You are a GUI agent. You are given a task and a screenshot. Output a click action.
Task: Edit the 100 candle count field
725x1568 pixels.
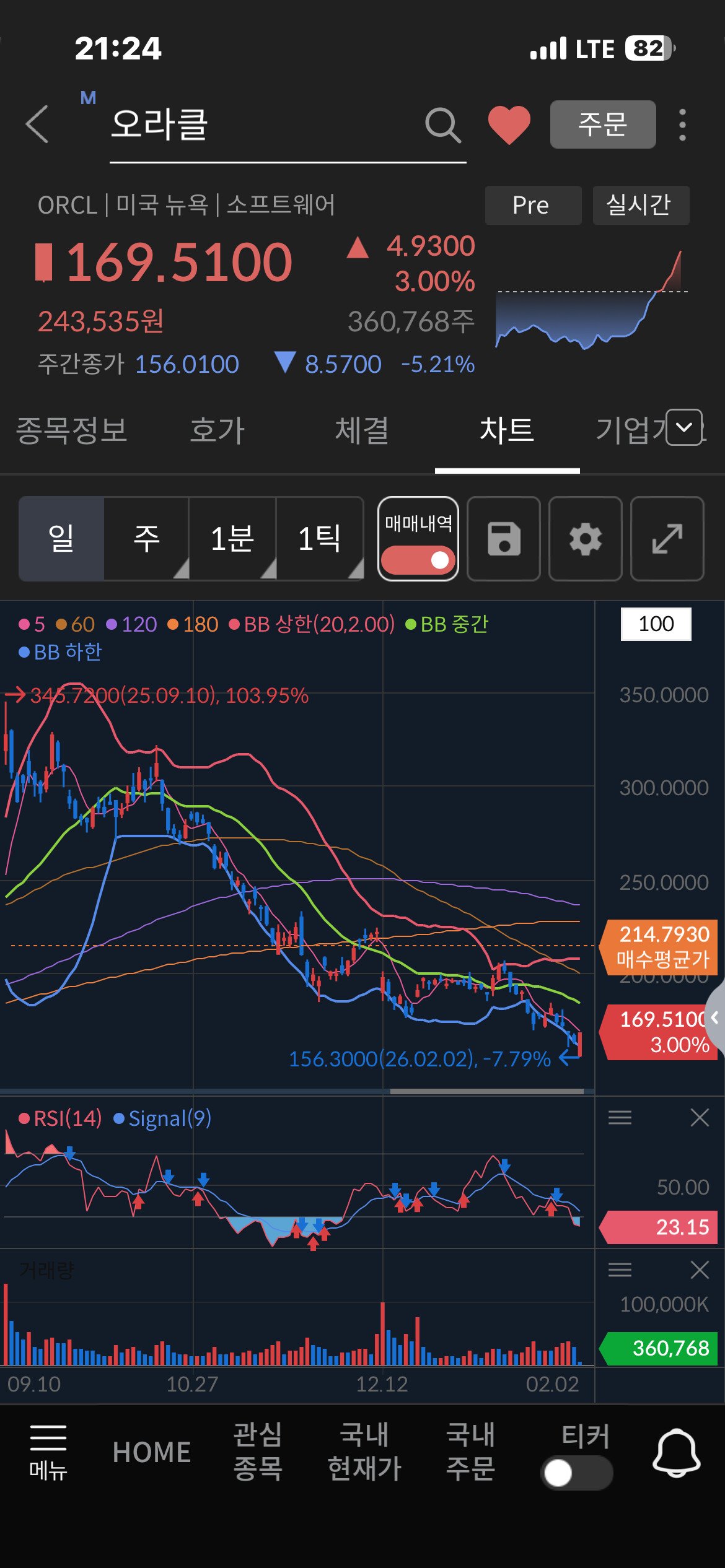(656, 624)
